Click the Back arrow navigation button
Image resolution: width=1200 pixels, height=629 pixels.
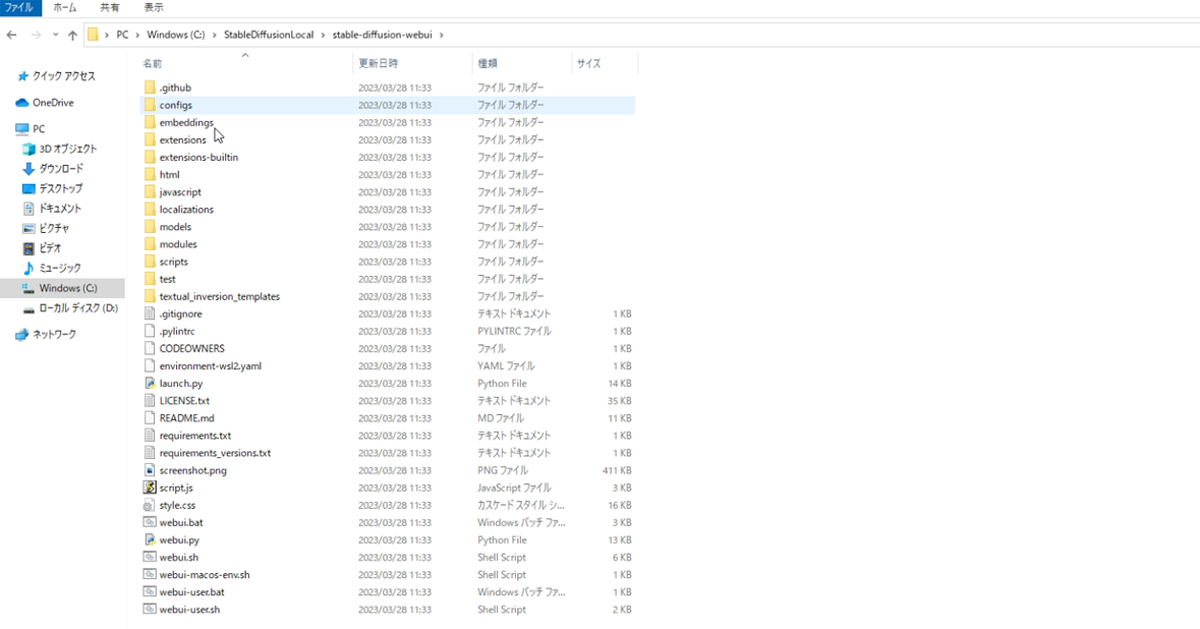tap(11, 35)
